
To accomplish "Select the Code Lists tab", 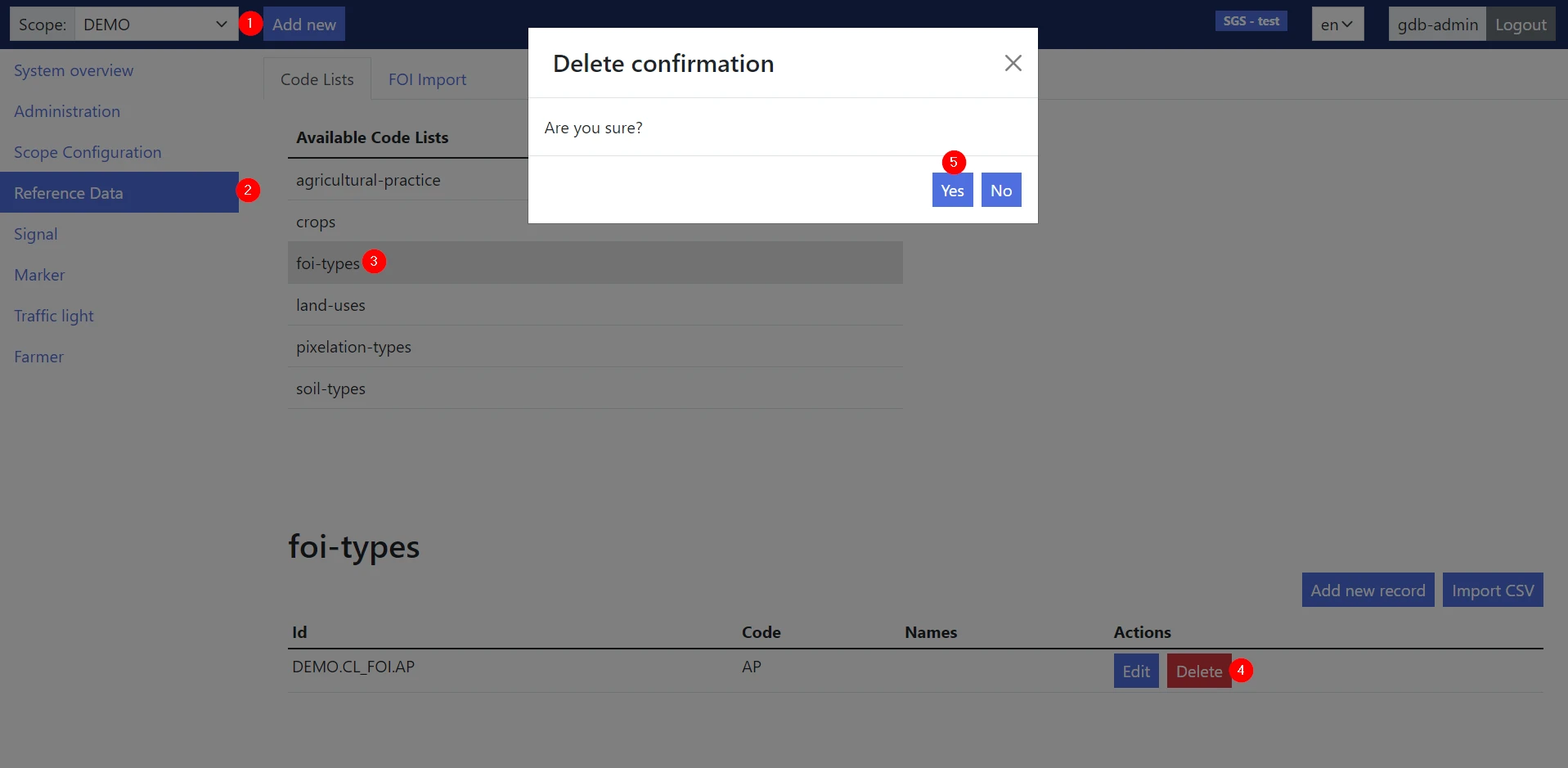I will point(317,79).
